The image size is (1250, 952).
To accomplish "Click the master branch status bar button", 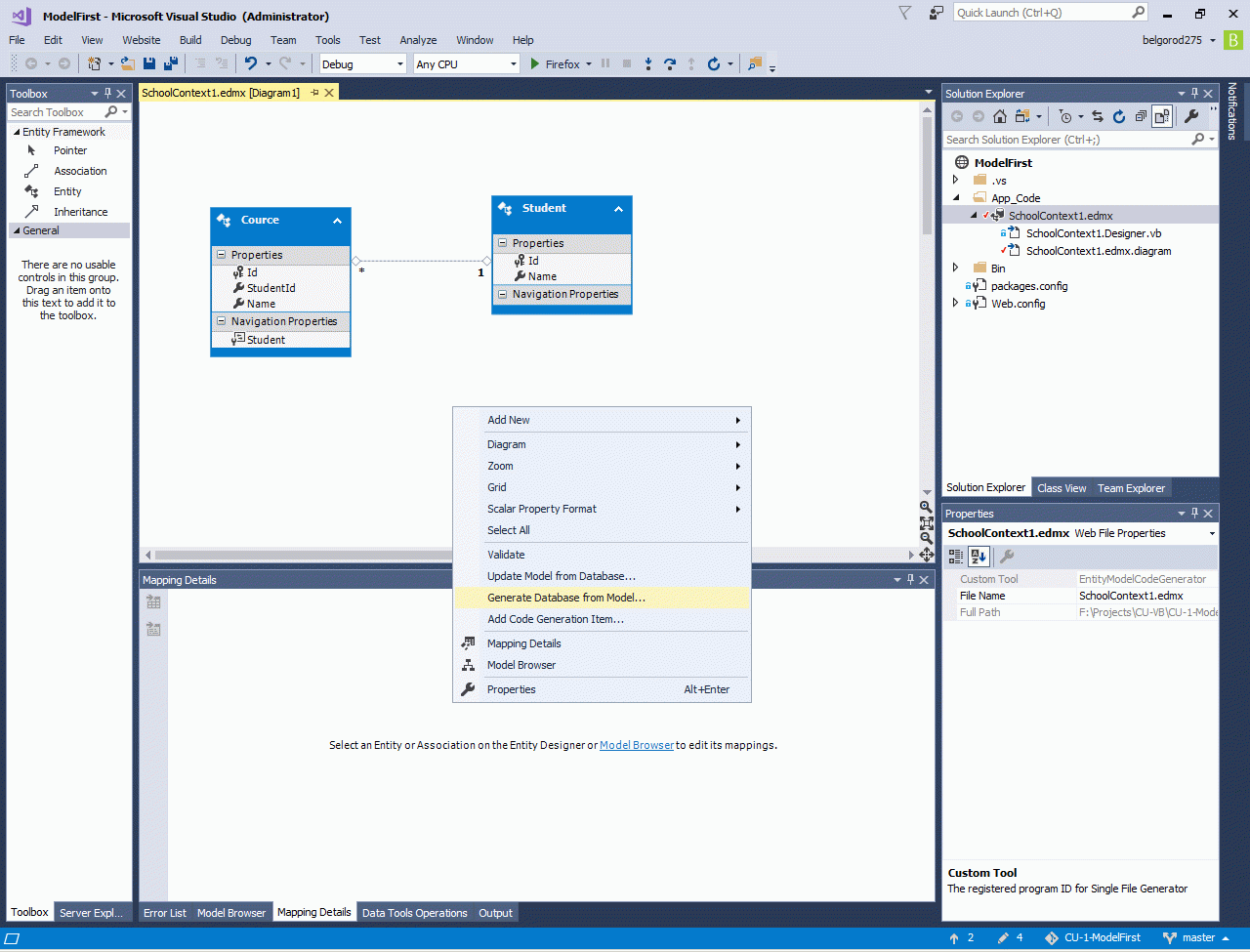I will [x=1197, y=938].
